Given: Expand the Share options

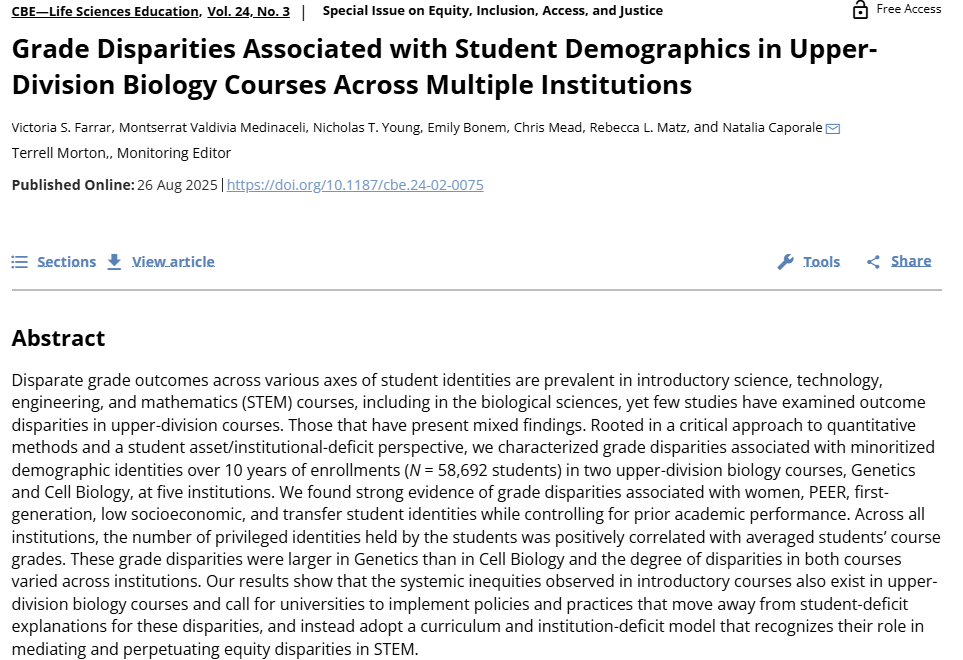Looking at the screenshot, I should (x=910, y=261).
